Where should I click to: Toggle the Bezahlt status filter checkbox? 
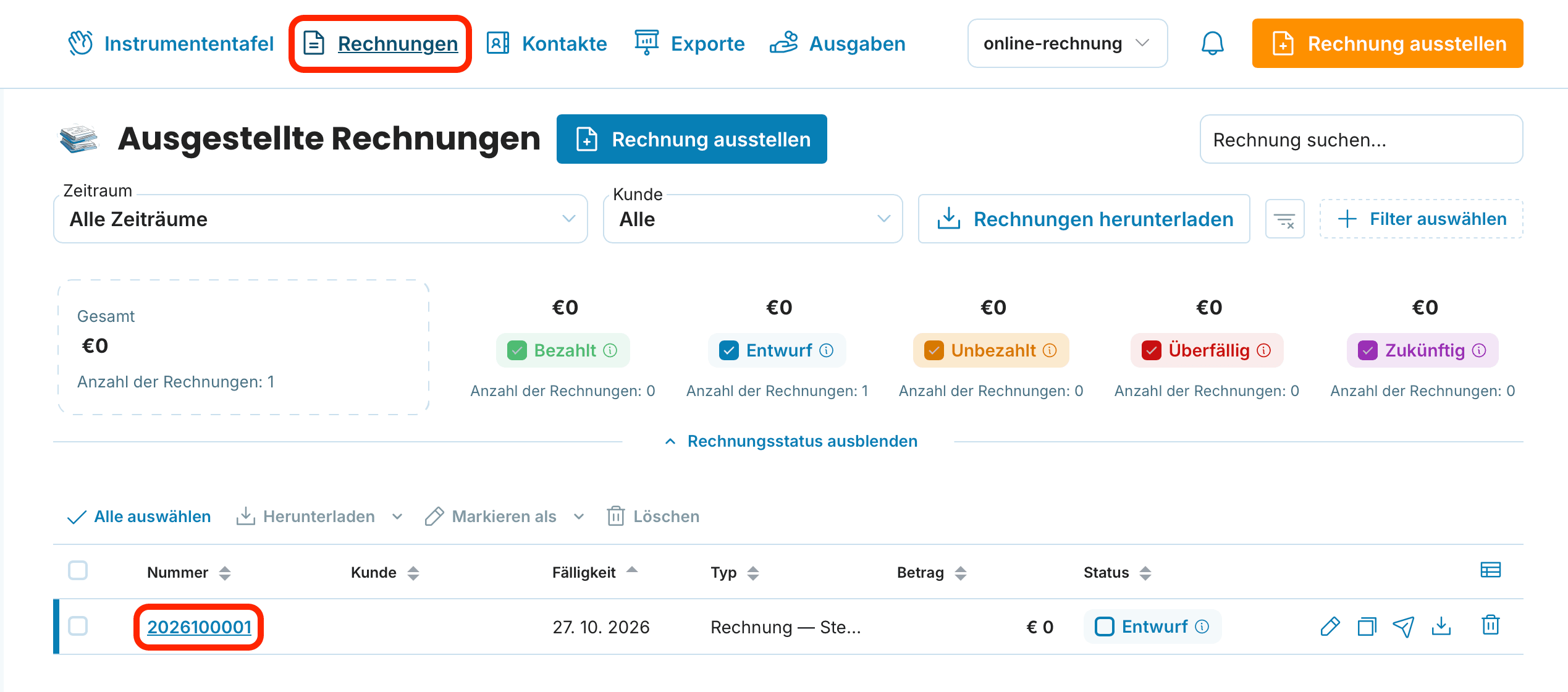(x=517, y=350)
